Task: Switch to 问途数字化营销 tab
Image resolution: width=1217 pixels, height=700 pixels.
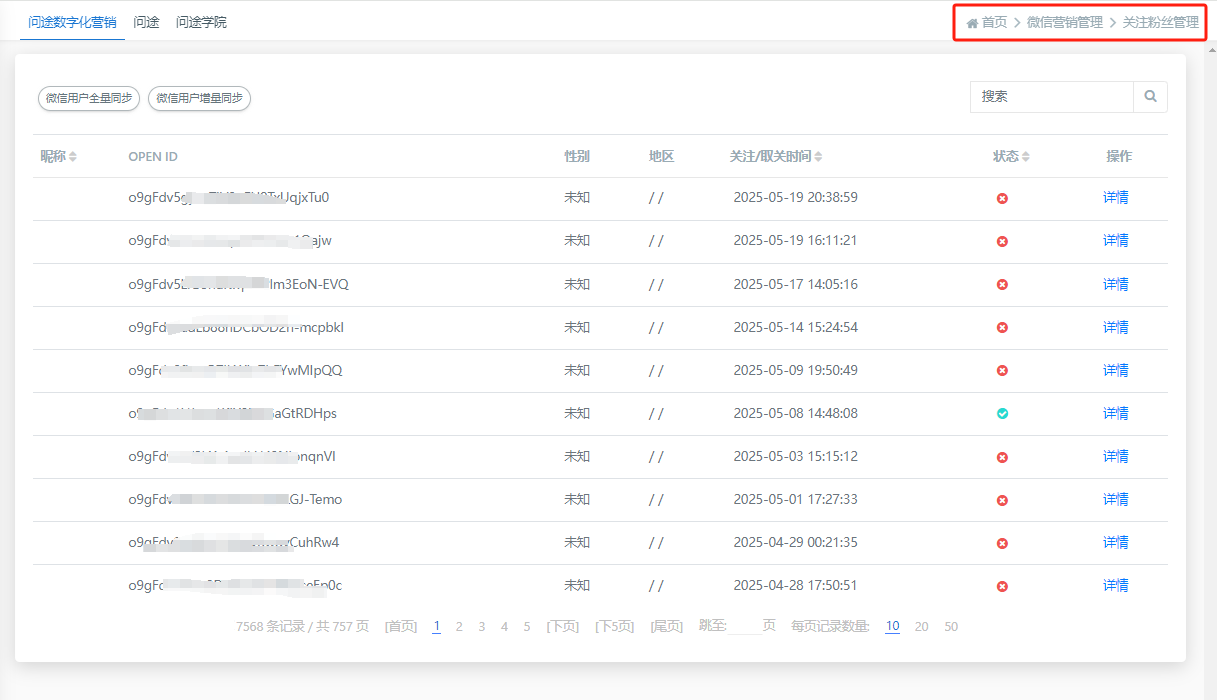Action: coord(72,22)
